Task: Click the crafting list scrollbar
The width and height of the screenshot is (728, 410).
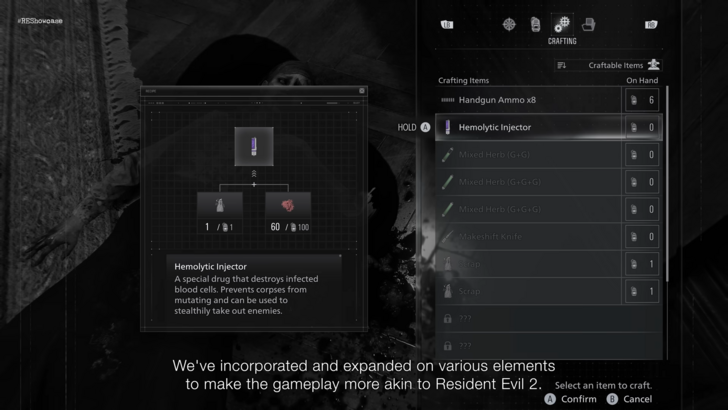Action: [667, 183]
